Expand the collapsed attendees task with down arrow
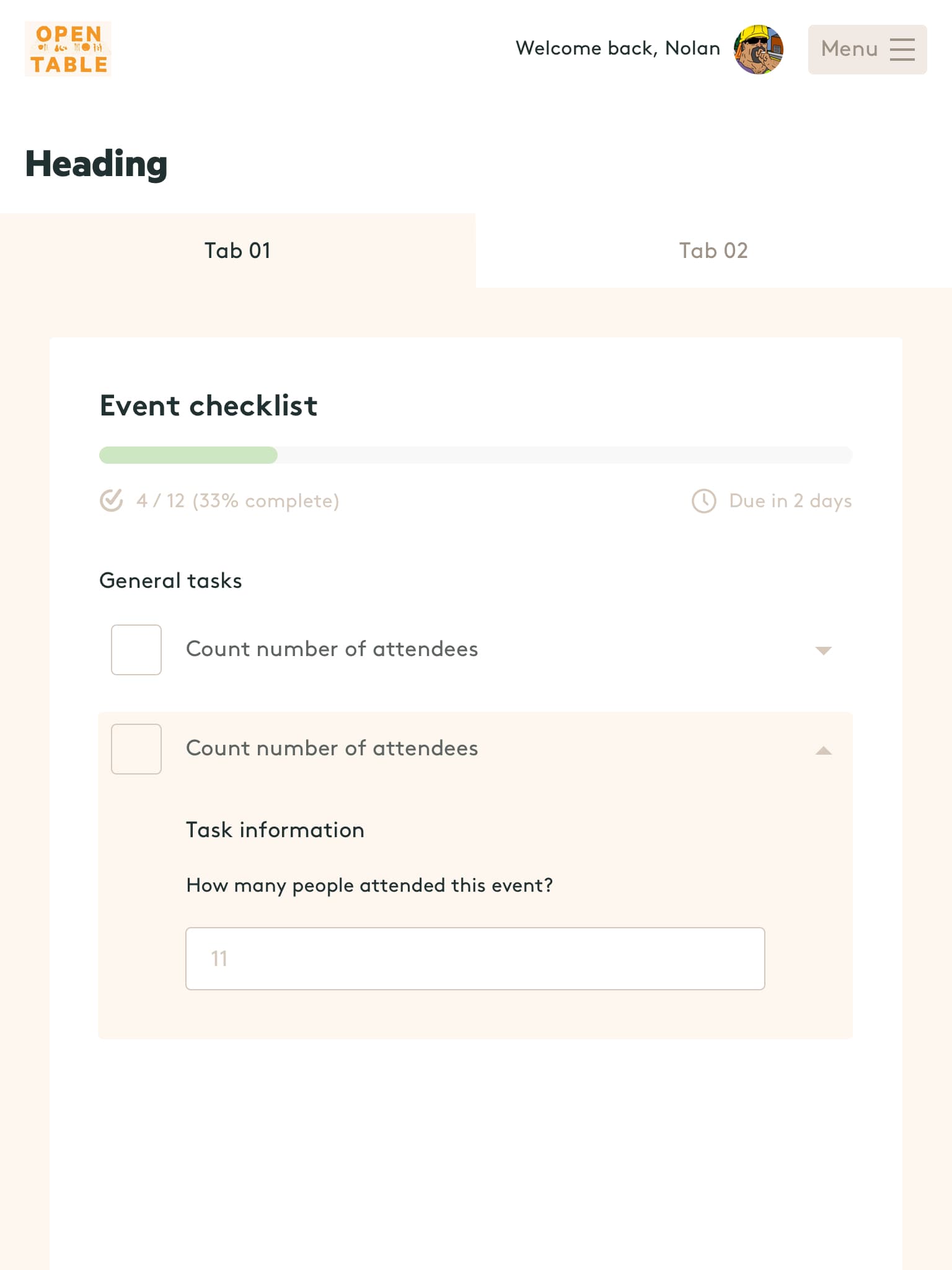 coord(823,651)
